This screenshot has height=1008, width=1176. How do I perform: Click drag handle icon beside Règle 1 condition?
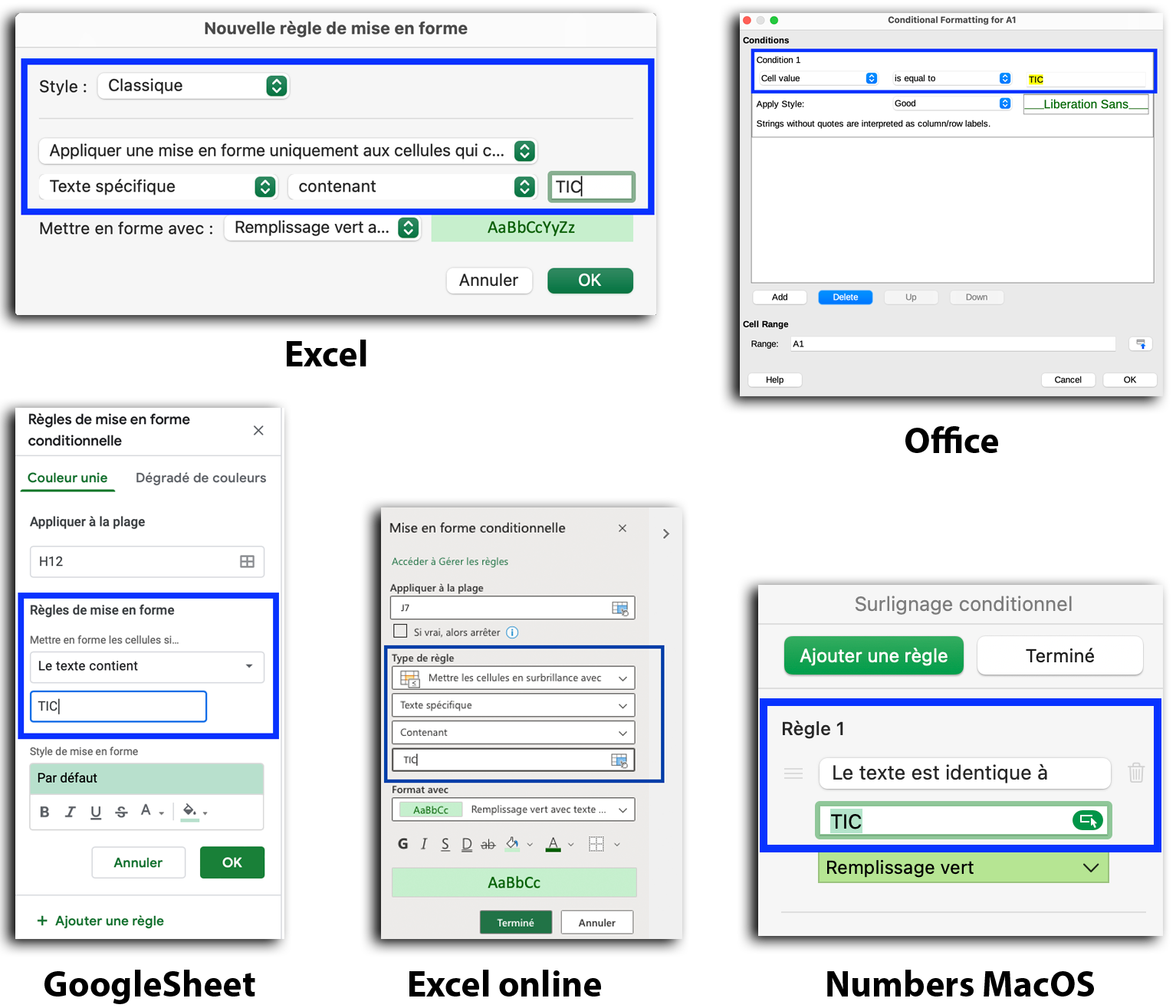[793, 773]
